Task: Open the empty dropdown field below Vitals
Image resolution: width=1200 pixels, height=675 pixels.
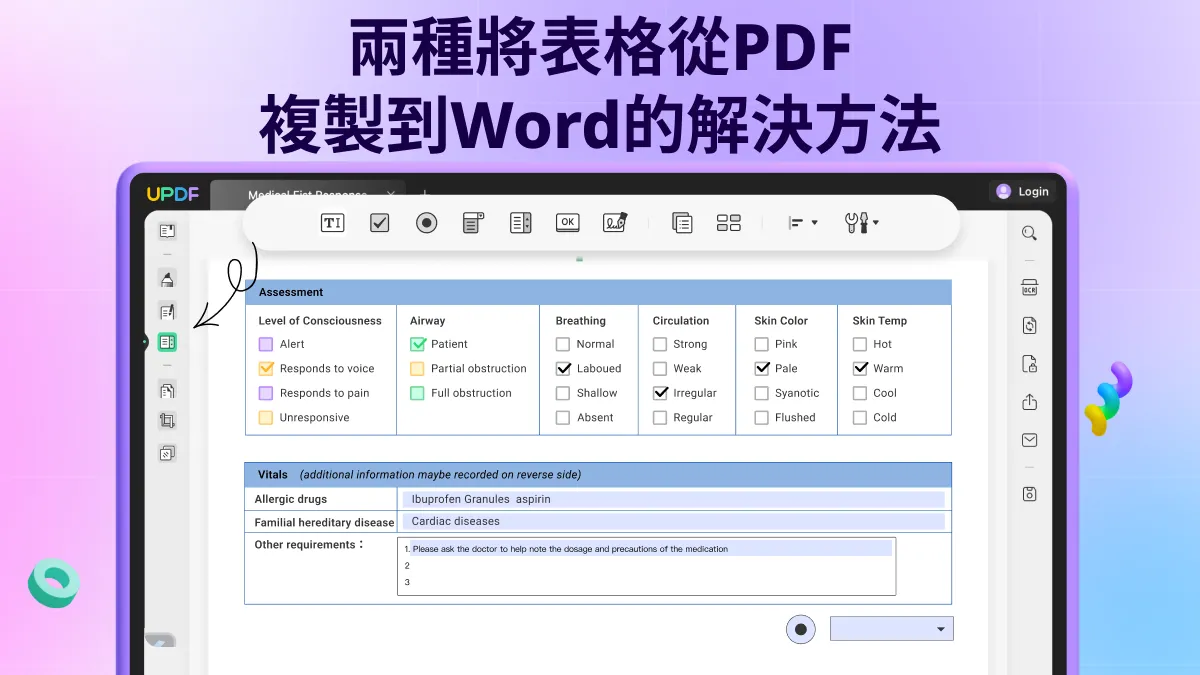Action: 892,629
